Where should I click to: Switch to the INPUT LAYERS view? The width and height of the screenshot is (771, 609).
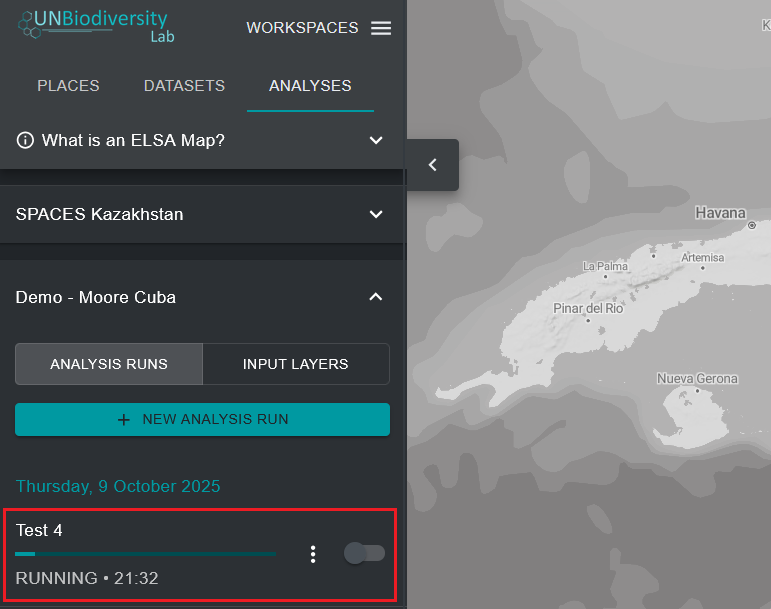pyautogui.click(x=296, y=364)
